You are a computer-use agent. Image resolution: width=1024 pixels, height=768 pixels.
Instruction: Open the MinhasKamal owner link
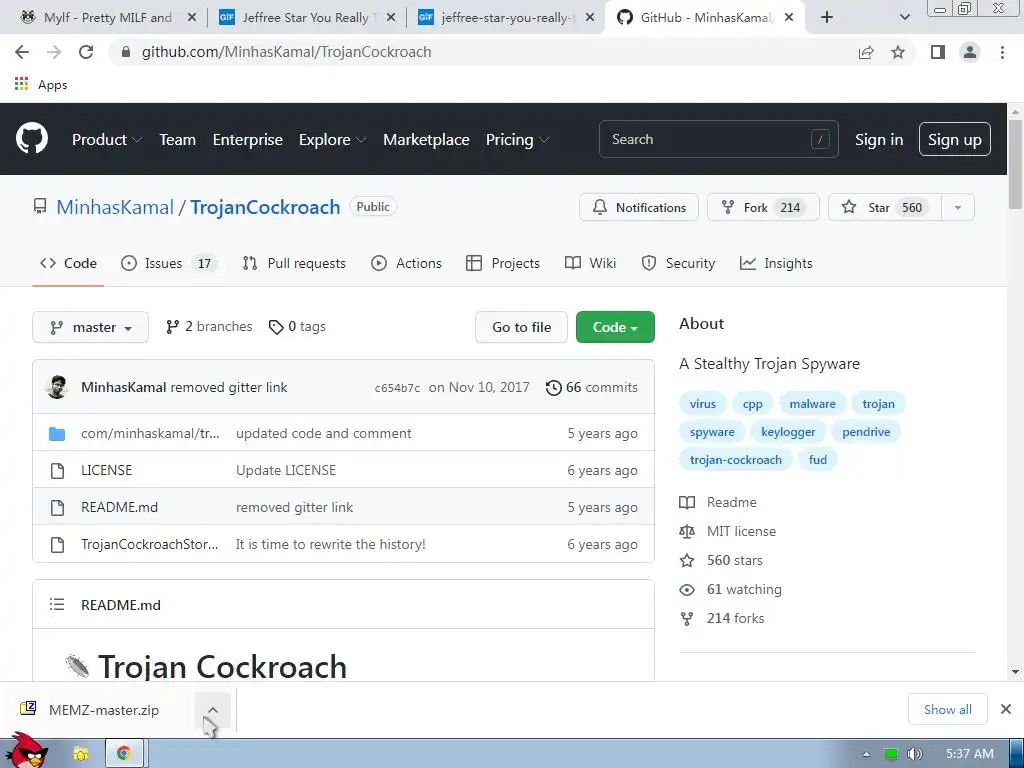click(x=115, y=207)
